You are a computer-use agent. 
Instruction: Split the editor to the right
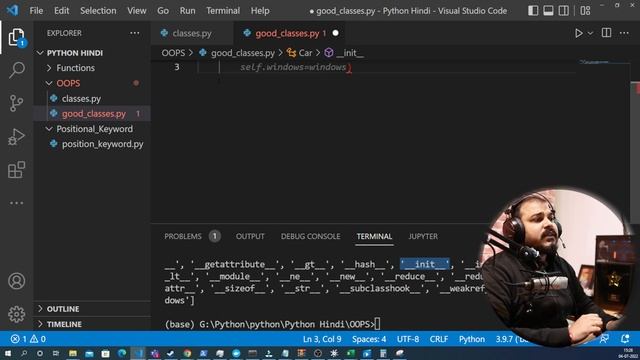point(607,33)
